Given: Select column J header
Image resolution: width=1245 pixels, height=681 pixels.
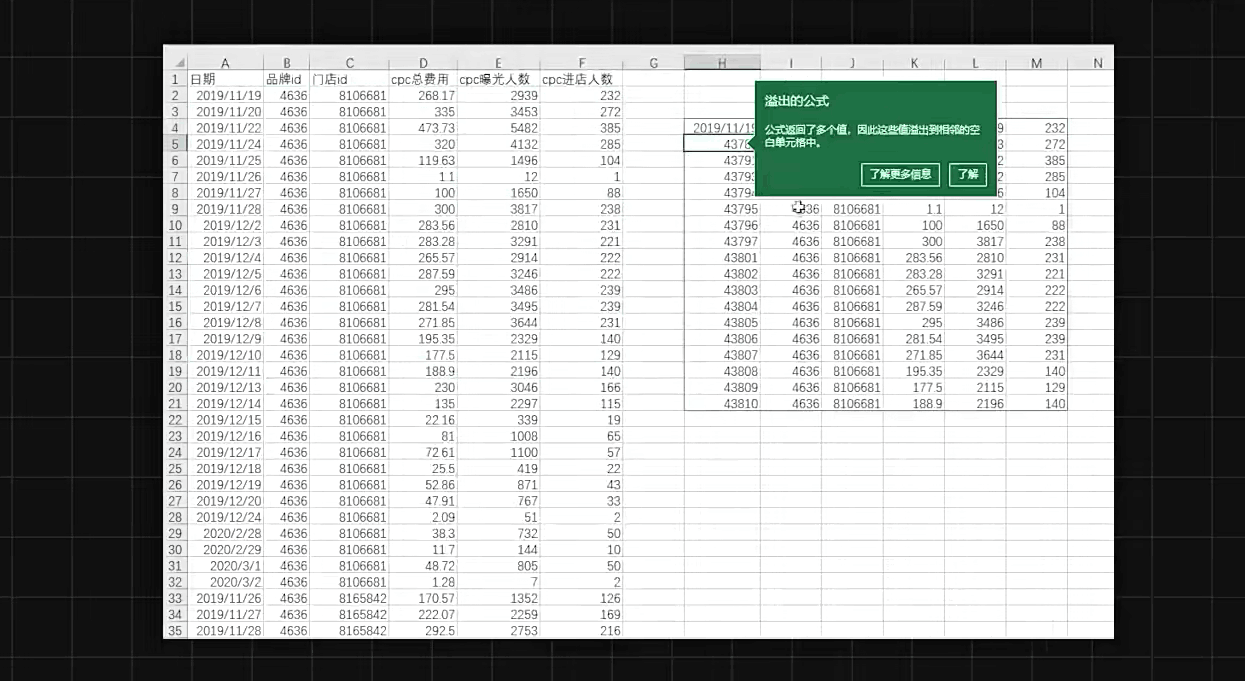Looking at the screenshot, I should 852,63.
